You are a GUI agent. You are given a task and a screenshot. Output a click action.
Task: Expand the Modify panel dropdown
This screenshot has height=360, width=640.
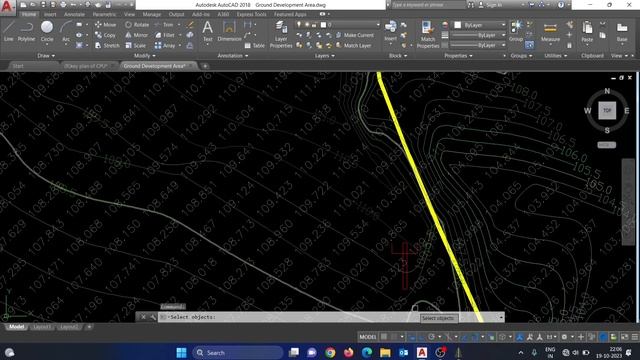pos(144,56)
